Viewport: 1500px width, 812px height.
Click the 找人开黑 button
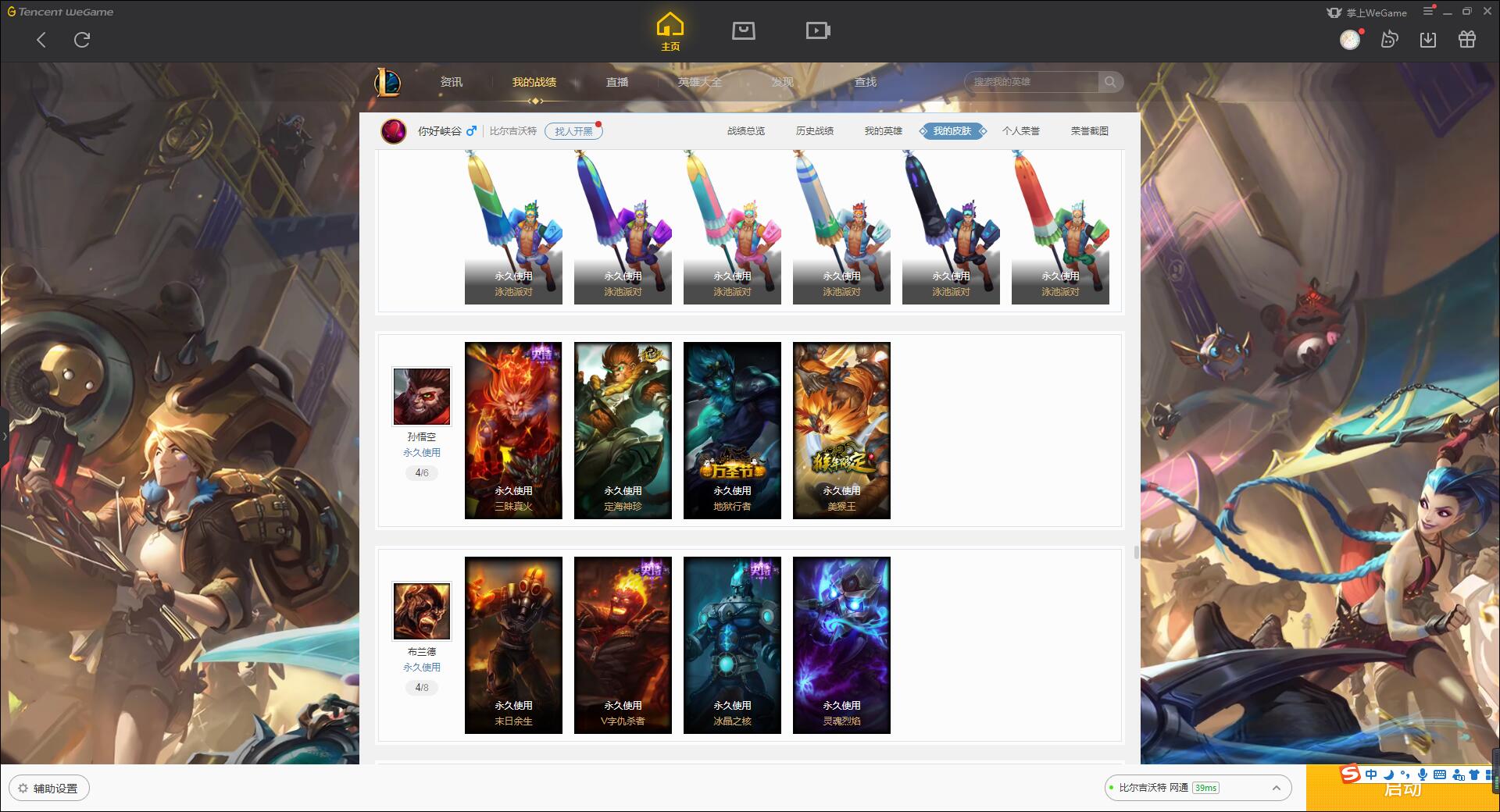click(573, 131)
